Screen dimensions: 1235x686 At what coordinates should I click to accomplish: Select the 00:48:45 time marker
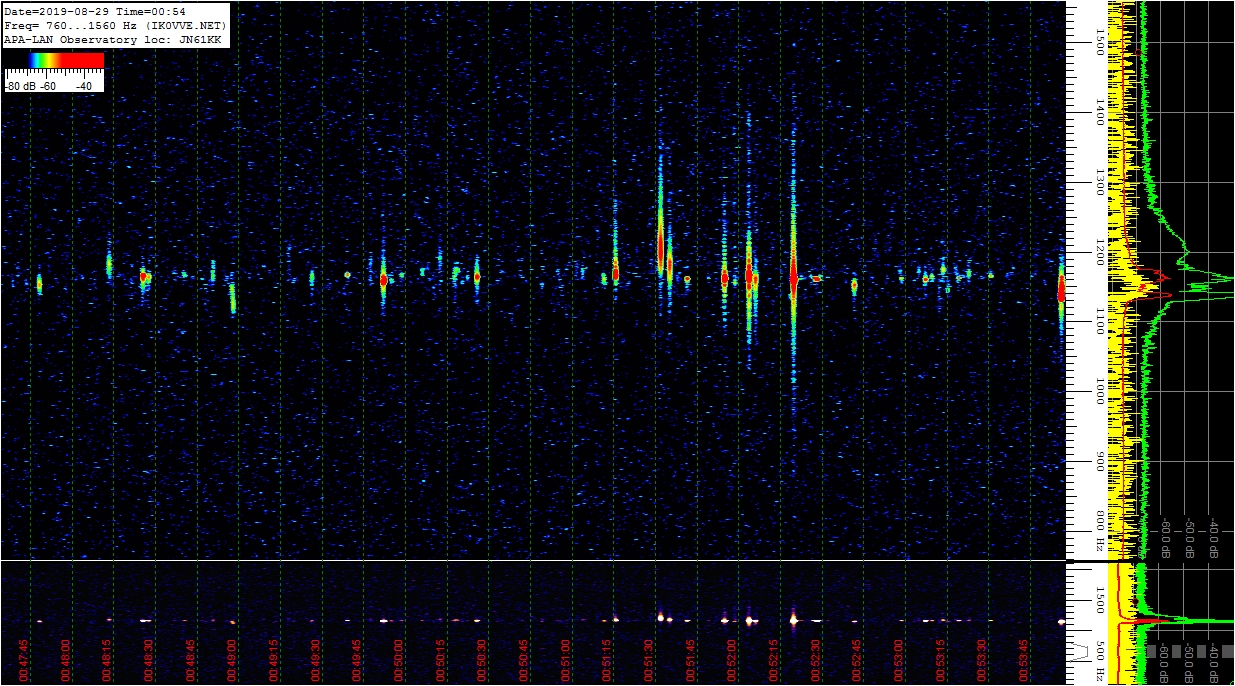(191, 661)
